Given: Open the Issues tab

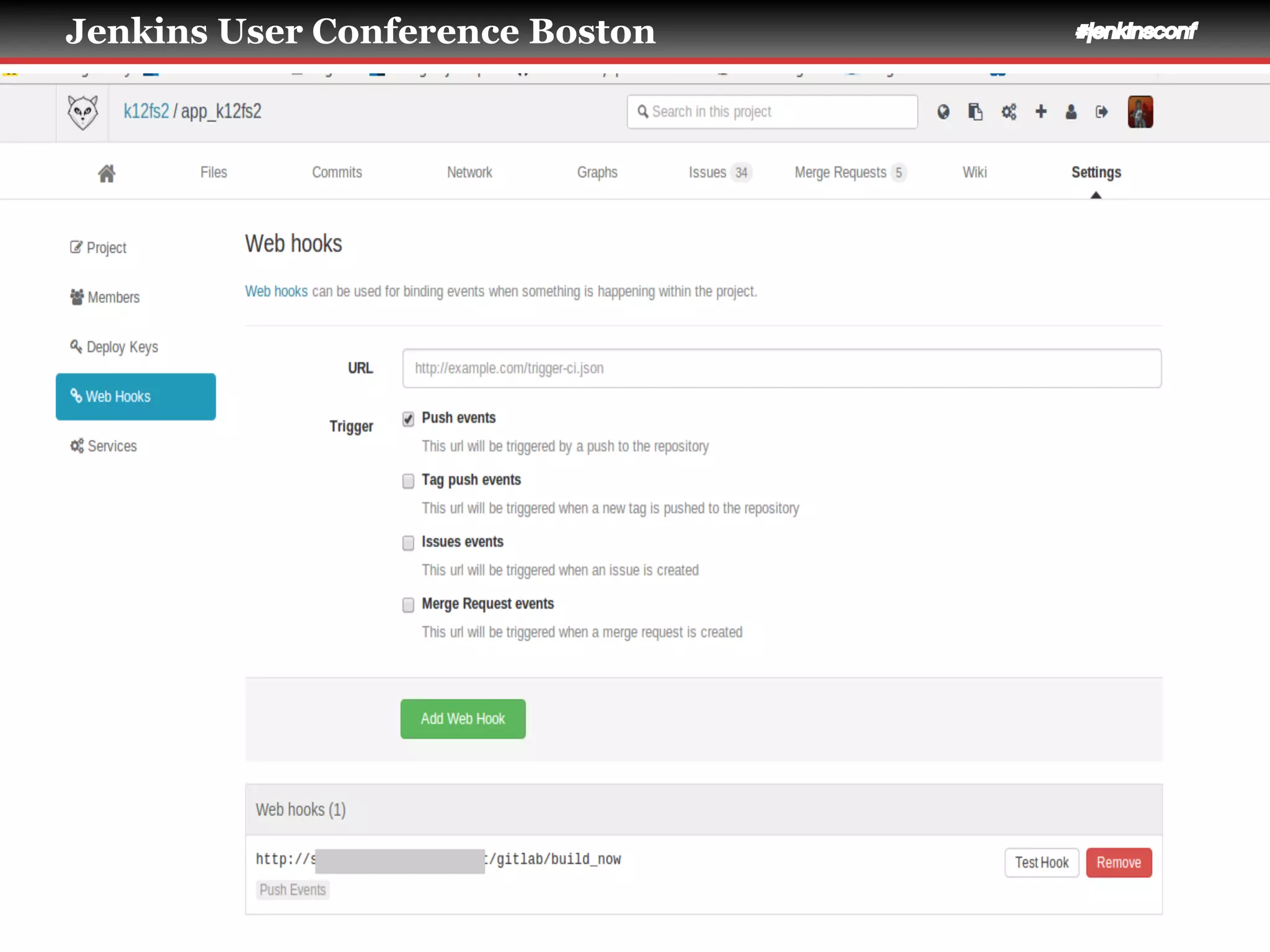Looking at the screenshot, I should click(x=720, y=172).
